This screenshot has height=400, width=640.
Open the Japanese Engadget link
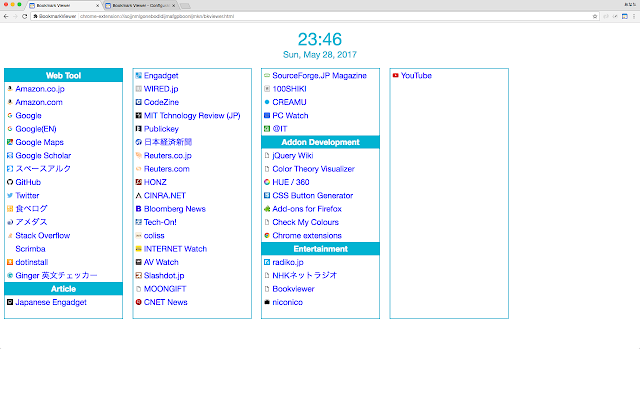point(51,302)
